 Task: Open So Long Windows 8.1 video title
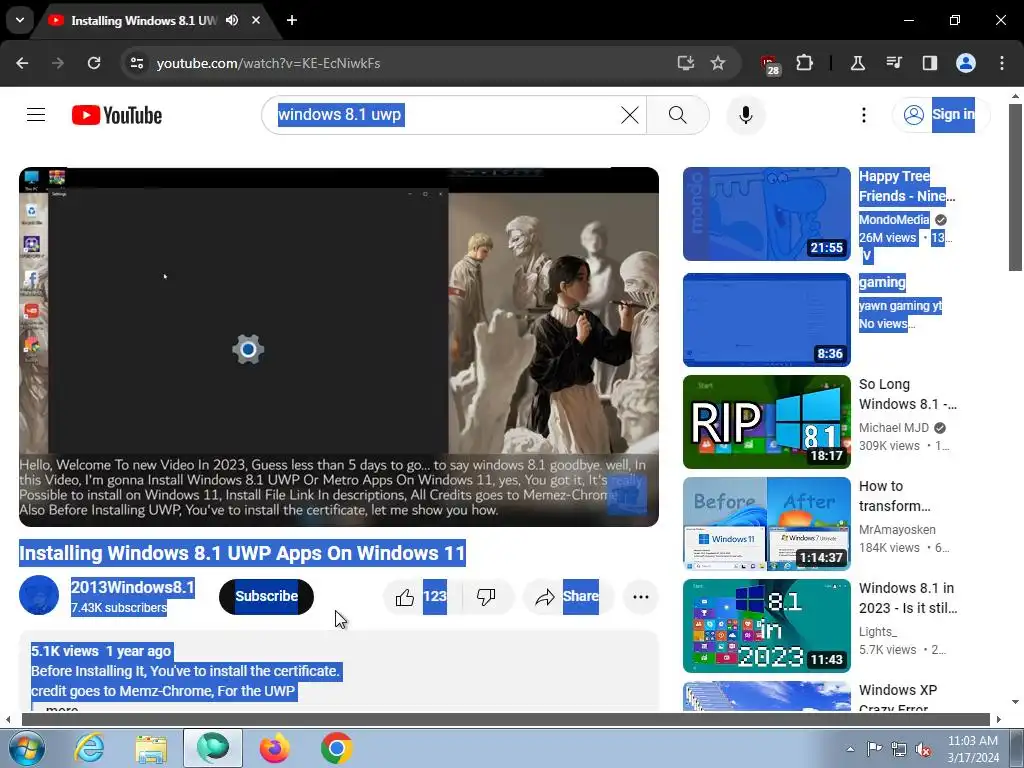coord(907,394)
